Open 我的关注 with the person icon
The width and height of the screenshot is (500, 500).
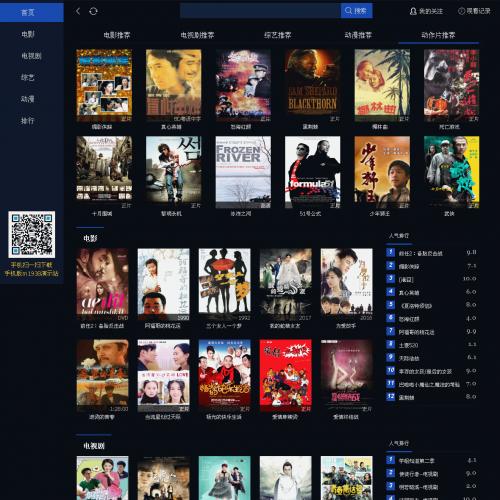click(426, 11)
